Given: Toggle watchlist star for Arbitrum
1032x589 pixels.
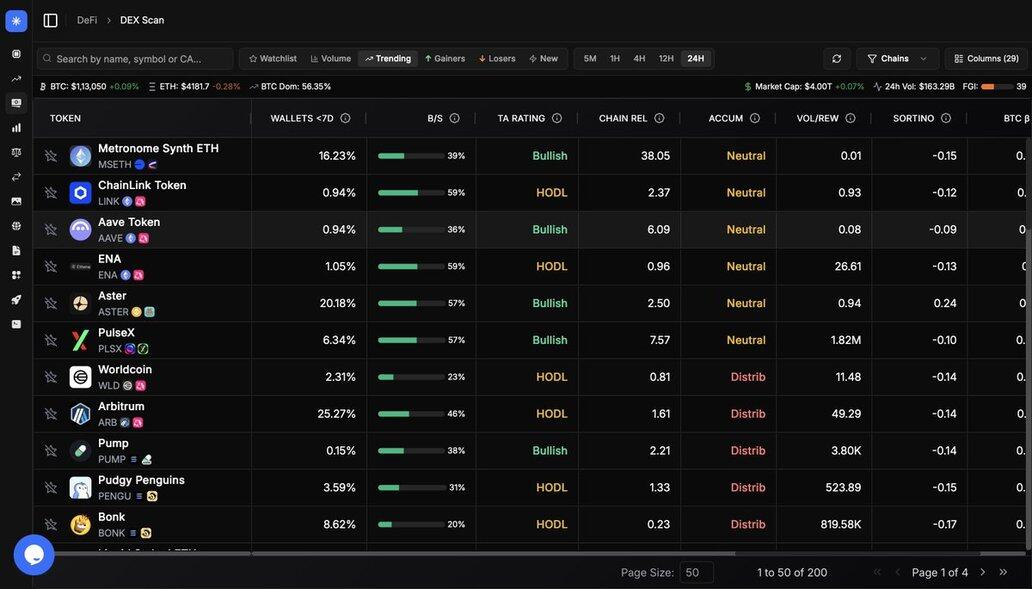Looking at the screenshot, I should coord(51,414).
